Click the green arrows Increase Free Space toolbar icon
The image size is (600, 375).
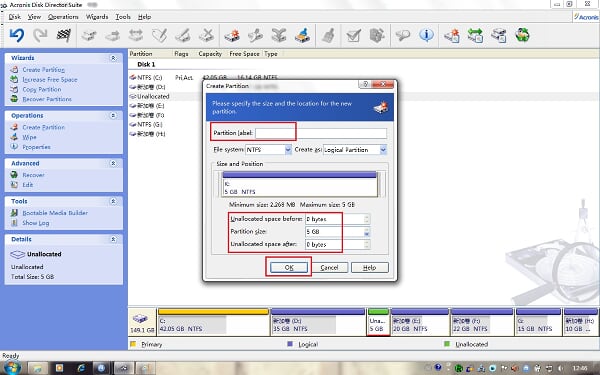pyautogui.click(x=475, y=35)
